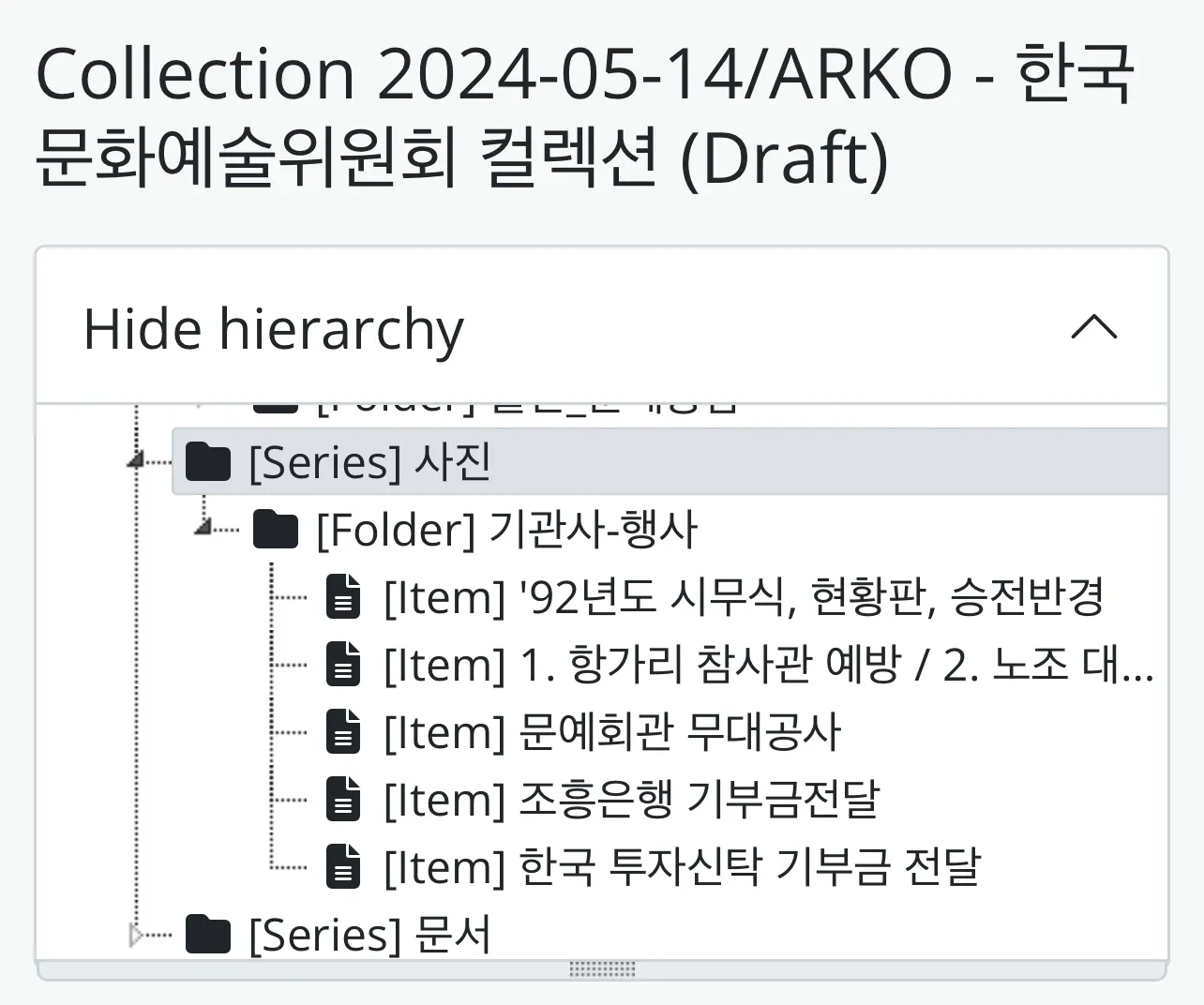
Task: Click the Hide hierarchy header text
Action: pos(273,329)
